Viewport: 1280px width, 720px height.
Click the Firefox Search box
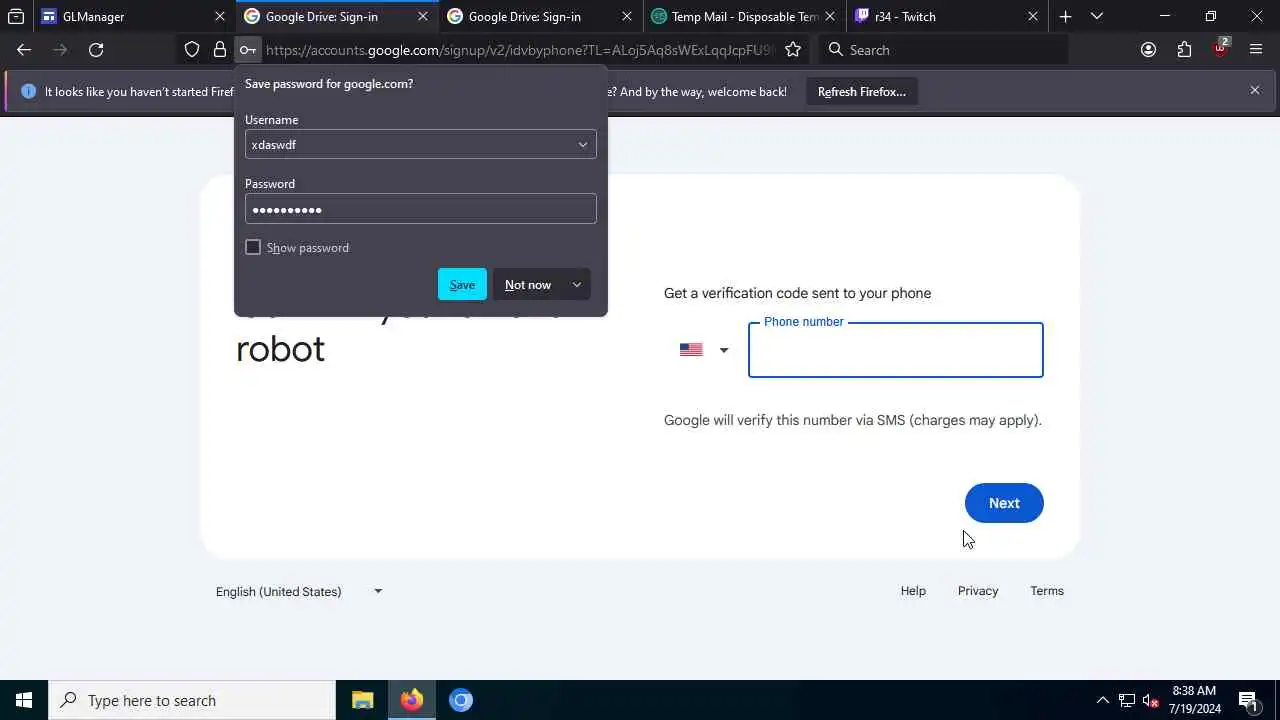tap(943, 50)
